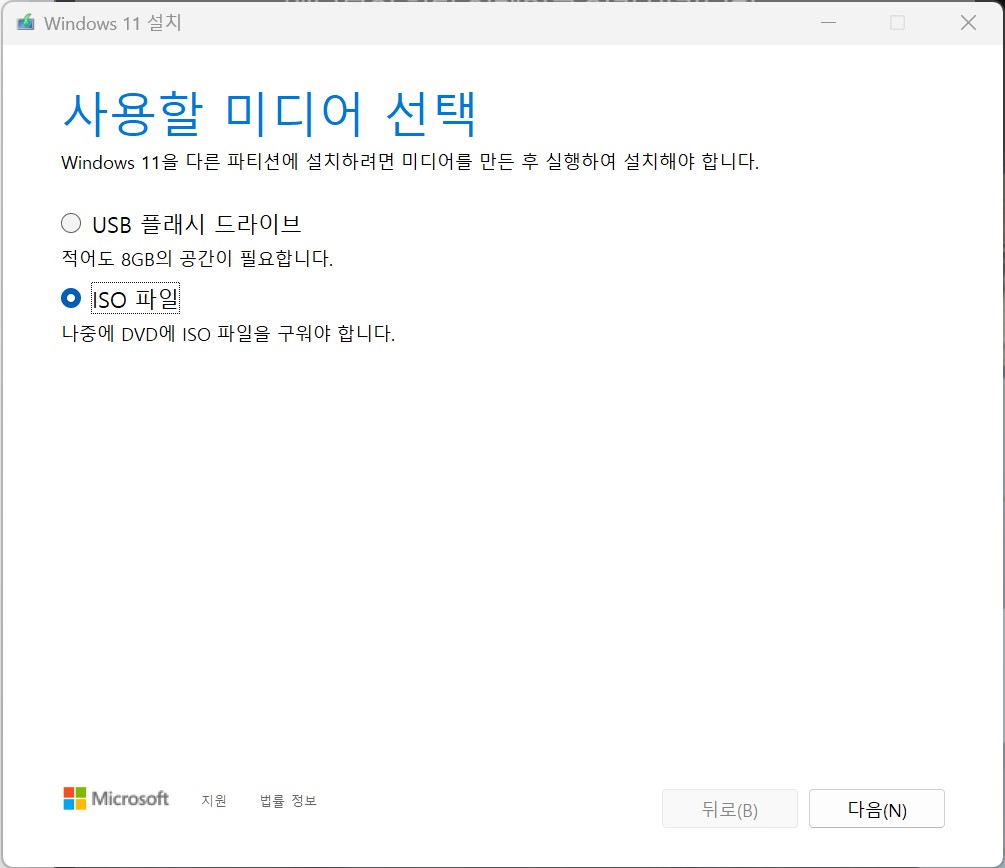Click the disabled 뒤로(B) button
The width and height of the screenshot is (1005, 868).
tap(729, 808)
